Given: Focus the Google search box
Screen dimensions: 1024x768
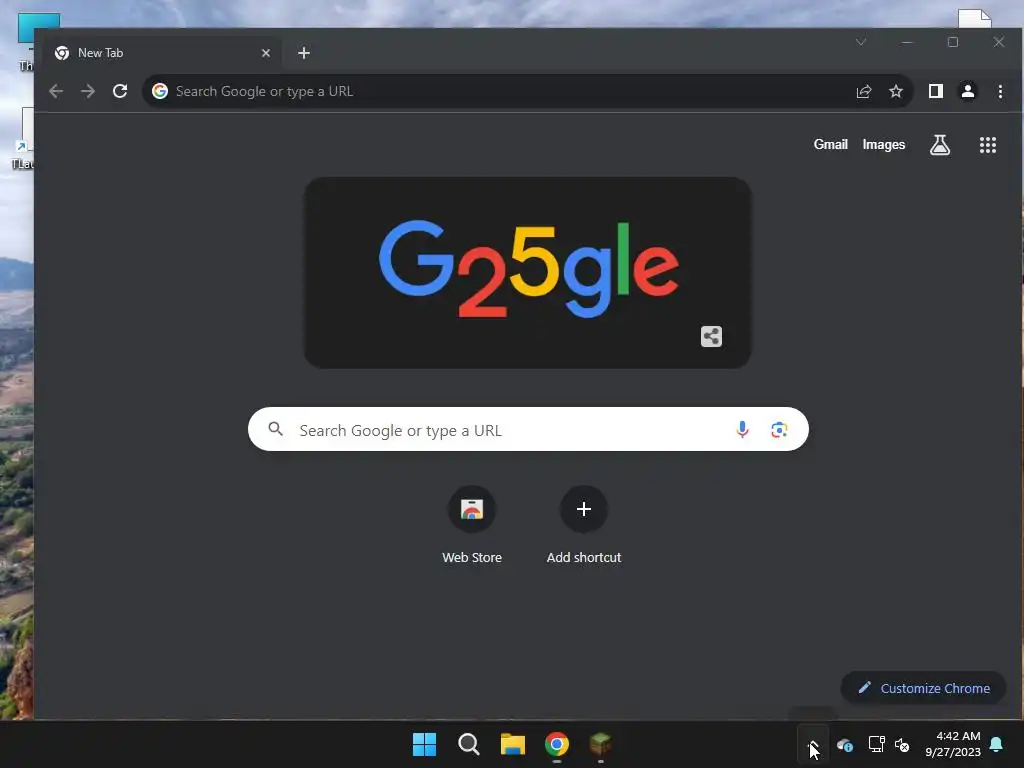Looking at the screenshot, I should click(x=528, y=429).
